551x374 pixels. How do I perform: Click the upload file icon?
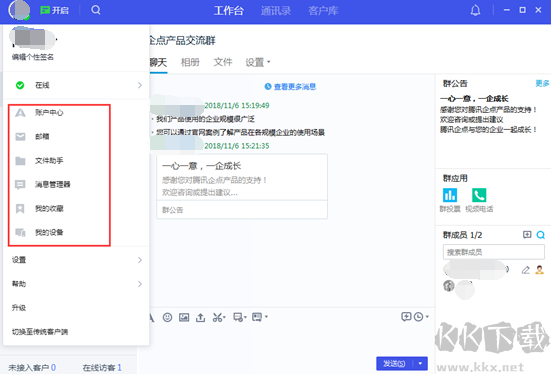pyautogui.click(x=200, y=317)
